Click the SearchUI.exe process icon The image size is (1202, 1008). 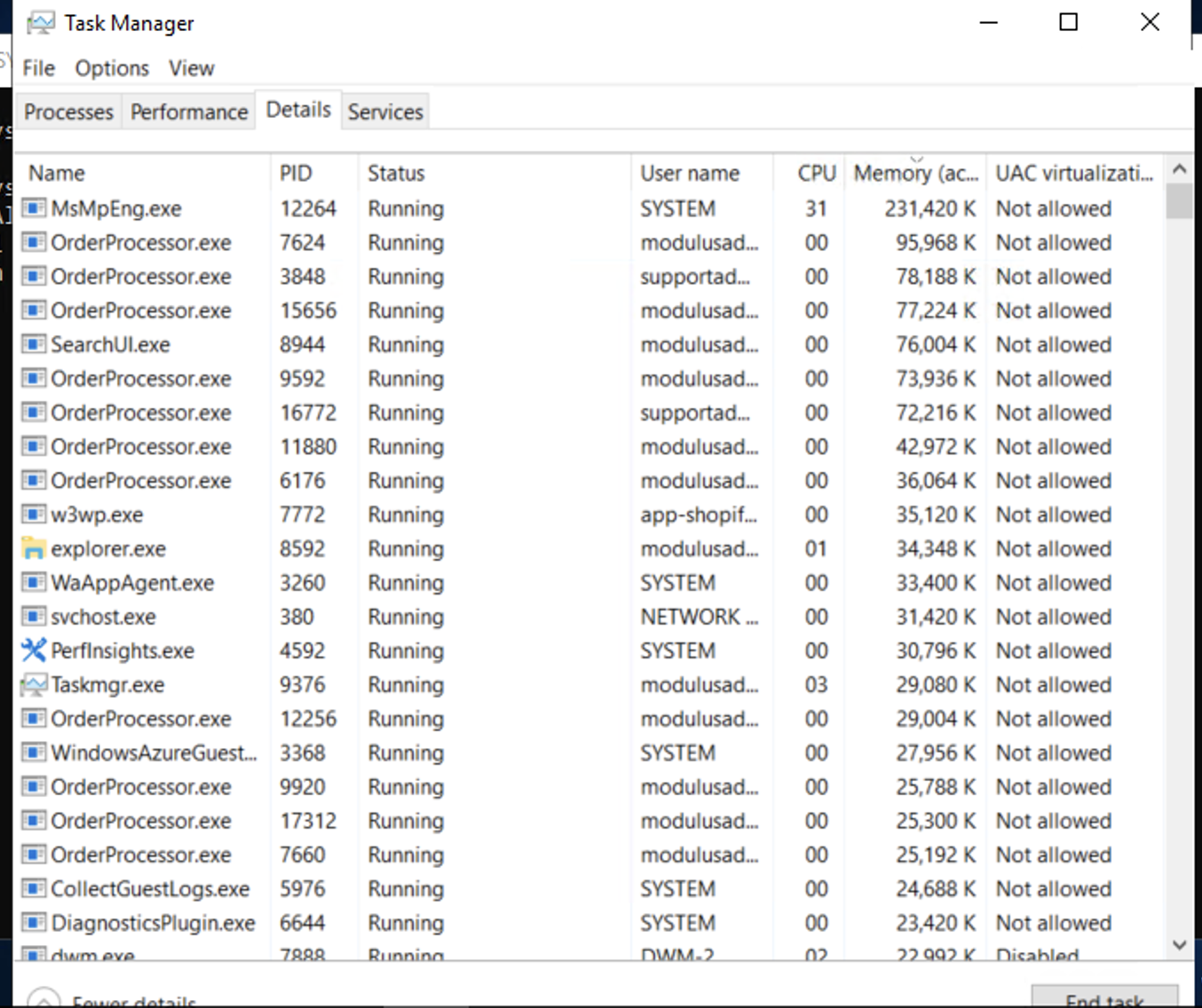32,344
